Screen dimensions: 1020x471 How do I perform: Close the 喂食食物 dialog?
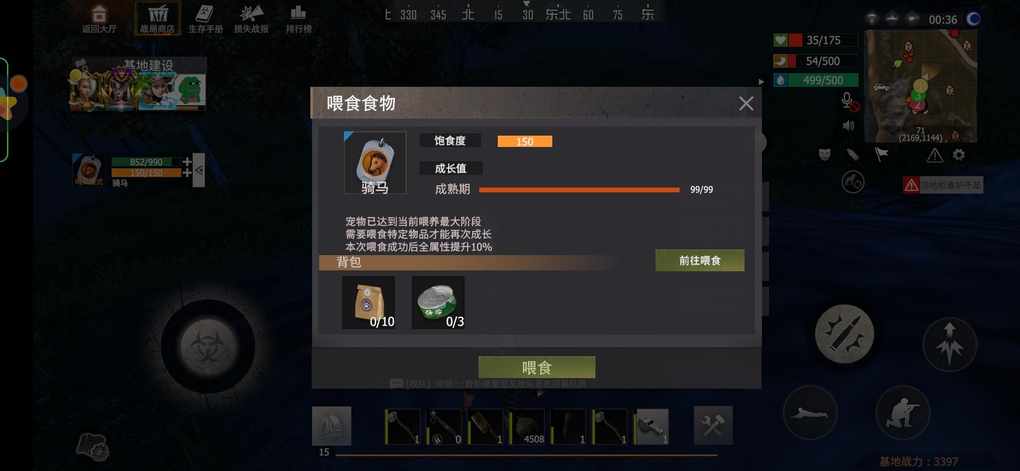click(746, 103)
